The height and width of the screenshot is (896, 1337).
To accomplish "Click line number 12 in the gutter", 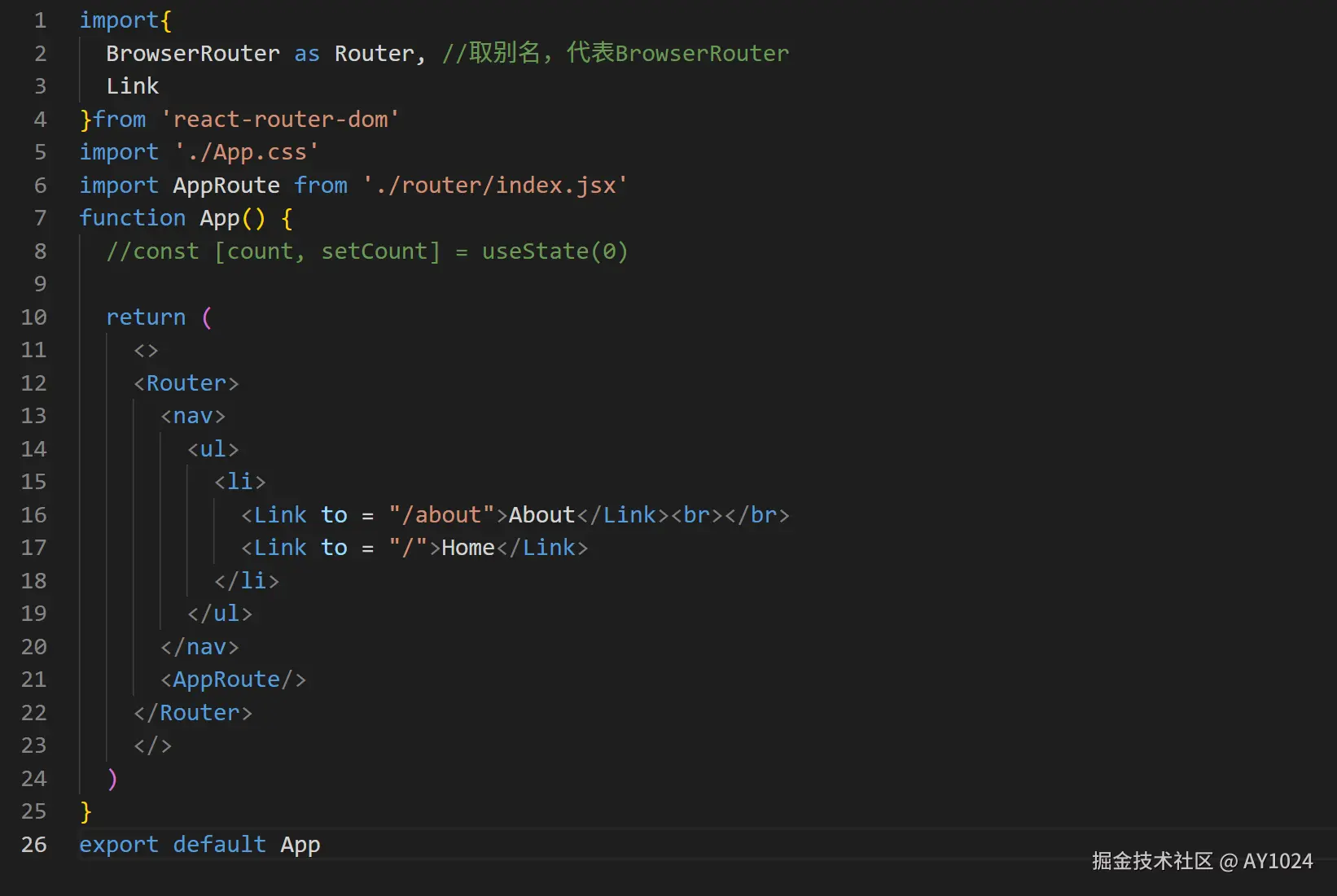I will point(33,383).
